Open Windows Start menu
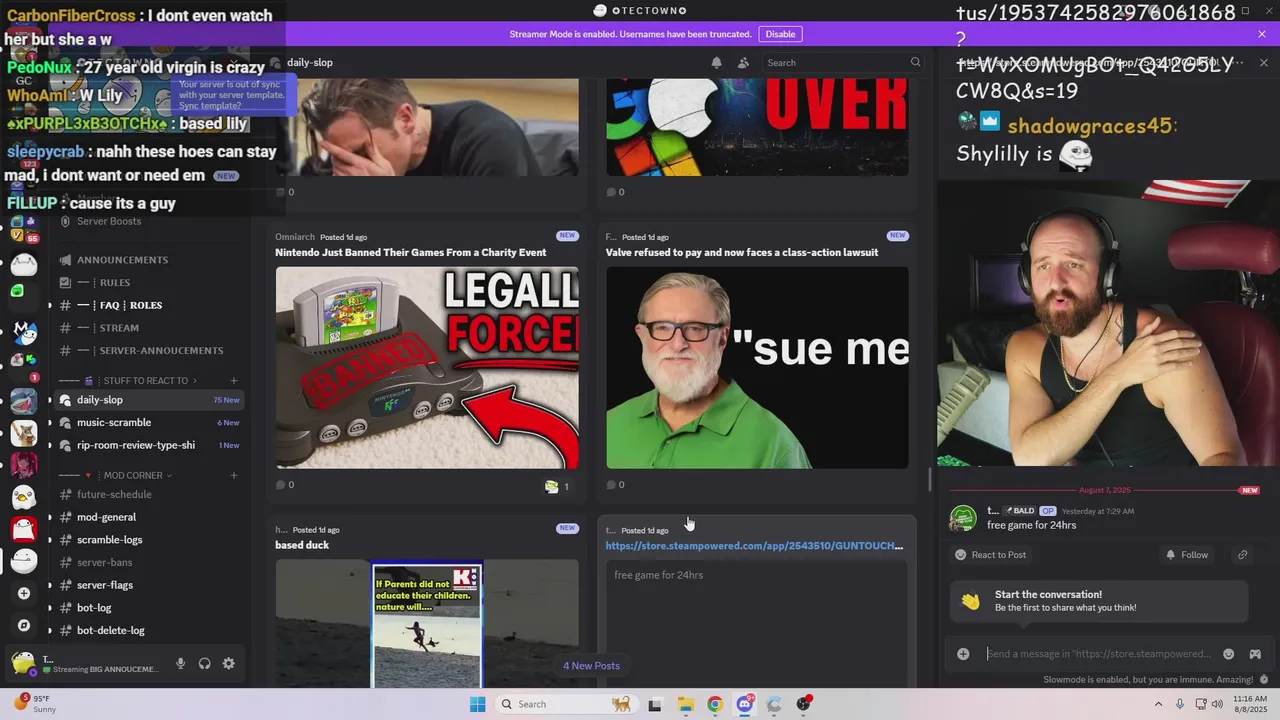The height and width of the screenshot is (720, 1280). pos(477,704)
